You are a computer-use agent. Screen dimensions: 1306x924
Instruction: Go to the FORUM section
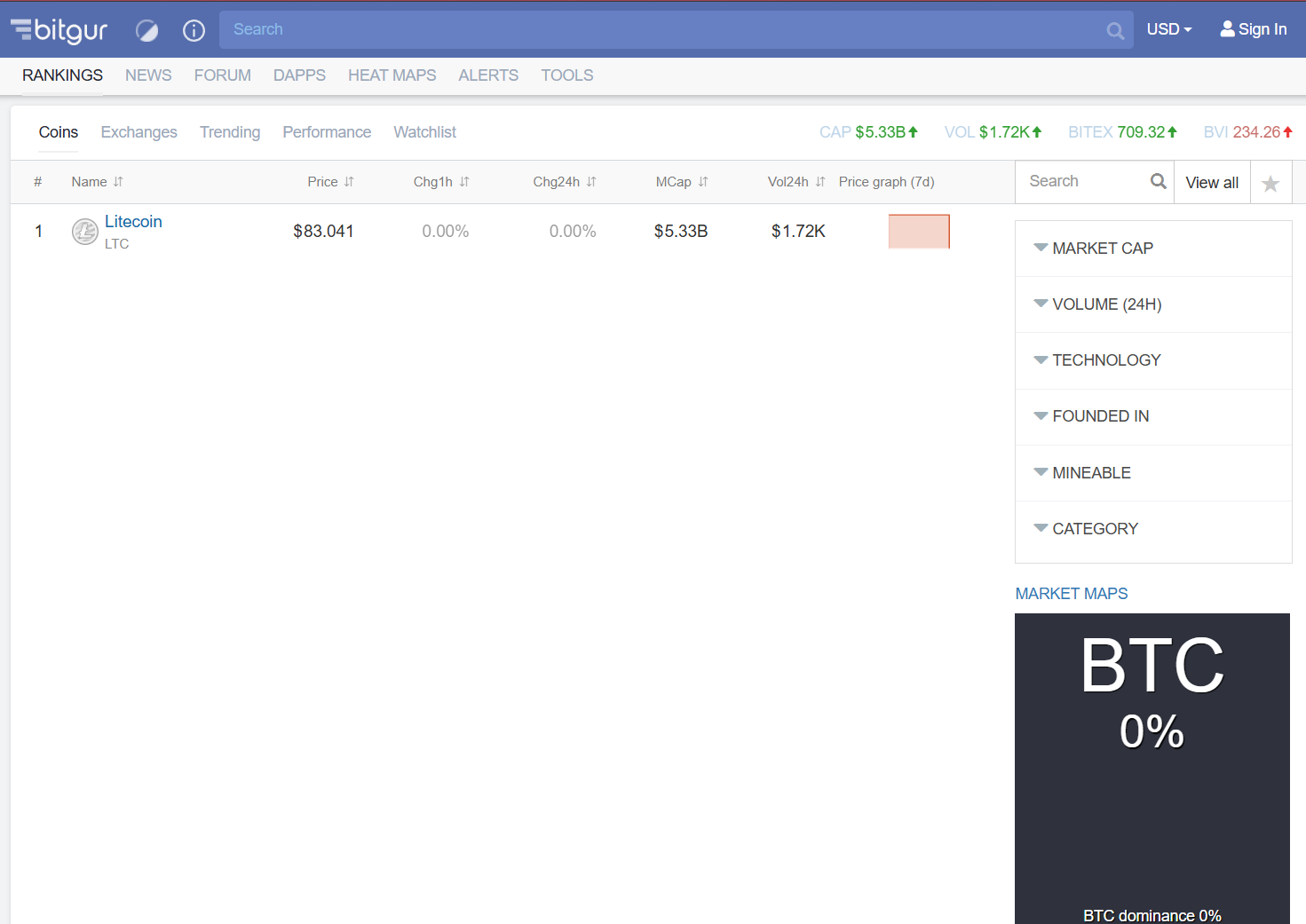tap(222, 75)
